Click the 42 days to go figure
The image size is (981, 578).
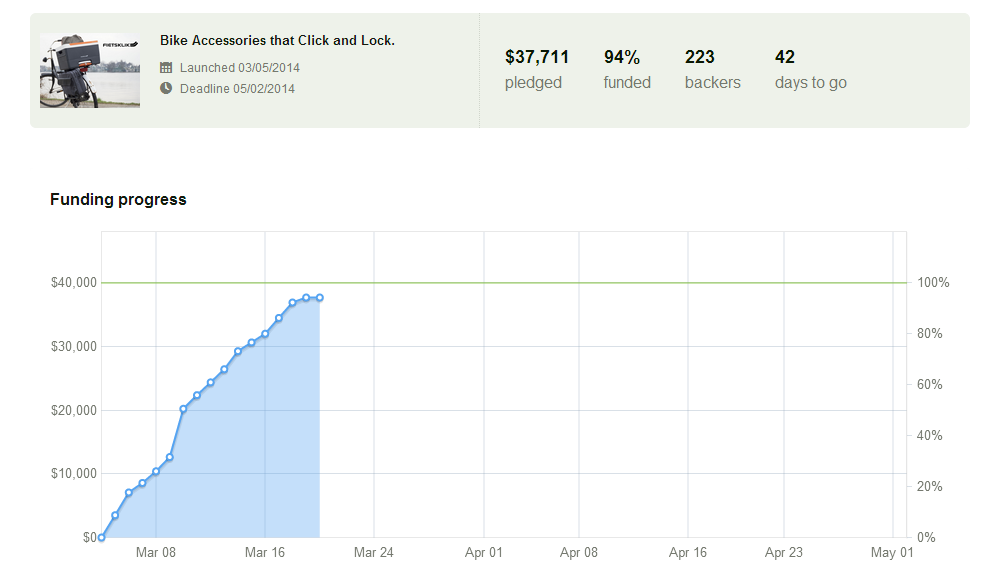(x=785, y=58)
